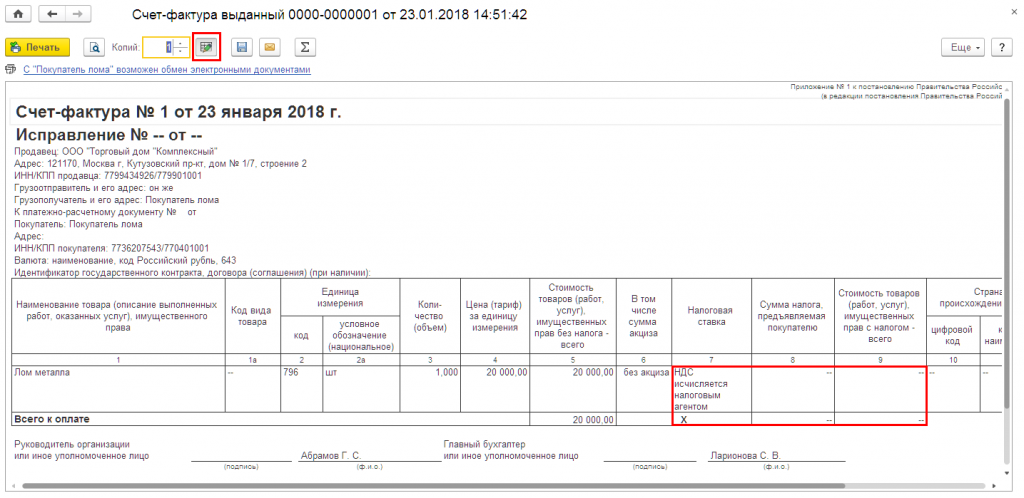
Task: Select the Покупатель: Покупатель лома line
Action: (78, 224)
